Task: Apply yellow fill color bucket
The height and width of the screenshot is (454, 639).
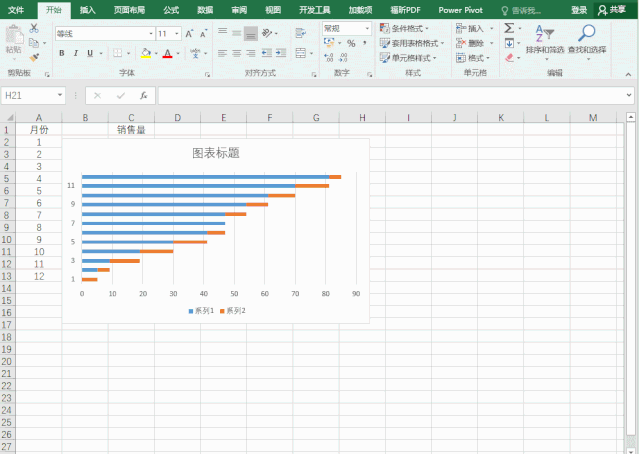Action: pyautogui.click(x=145, y=53)
